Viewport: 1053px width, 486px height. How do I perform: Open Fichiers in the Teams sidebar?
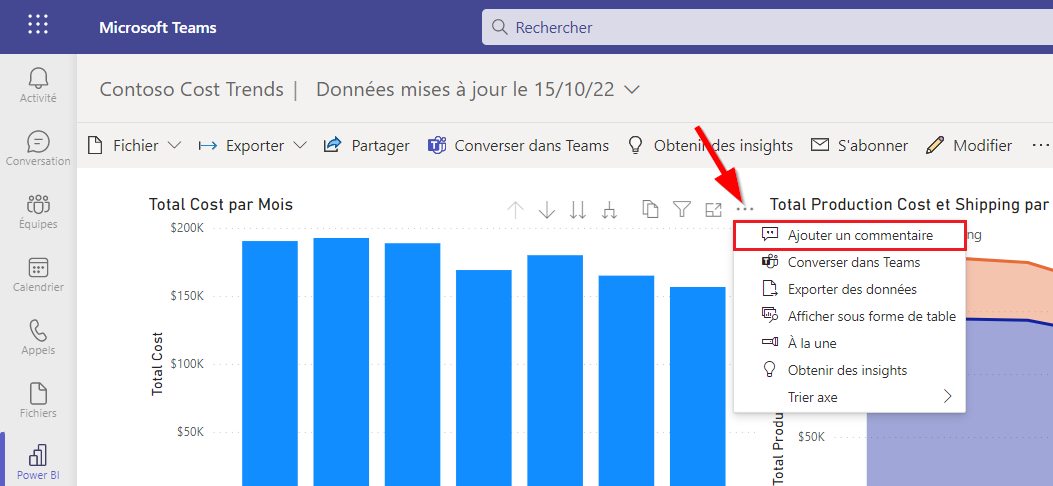click(x=38, y=401)
